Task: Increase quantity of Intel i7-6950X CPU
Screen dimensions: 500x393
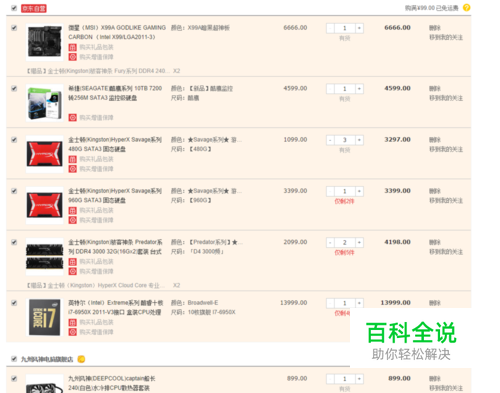Action: coord(359,303)
